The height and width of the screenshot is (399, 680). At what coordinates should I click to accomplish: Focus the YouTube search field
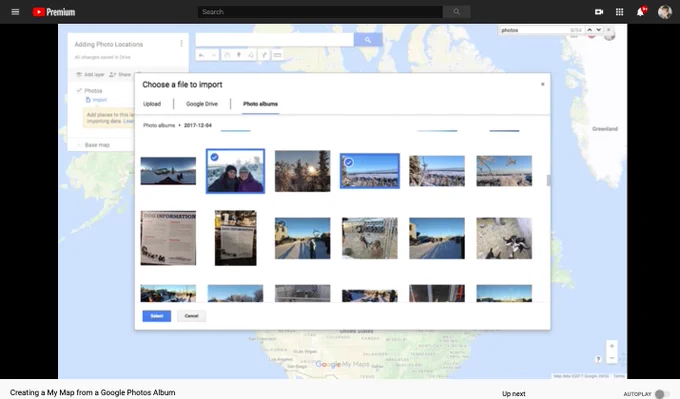pyautogui.click(x=320, y=12)
